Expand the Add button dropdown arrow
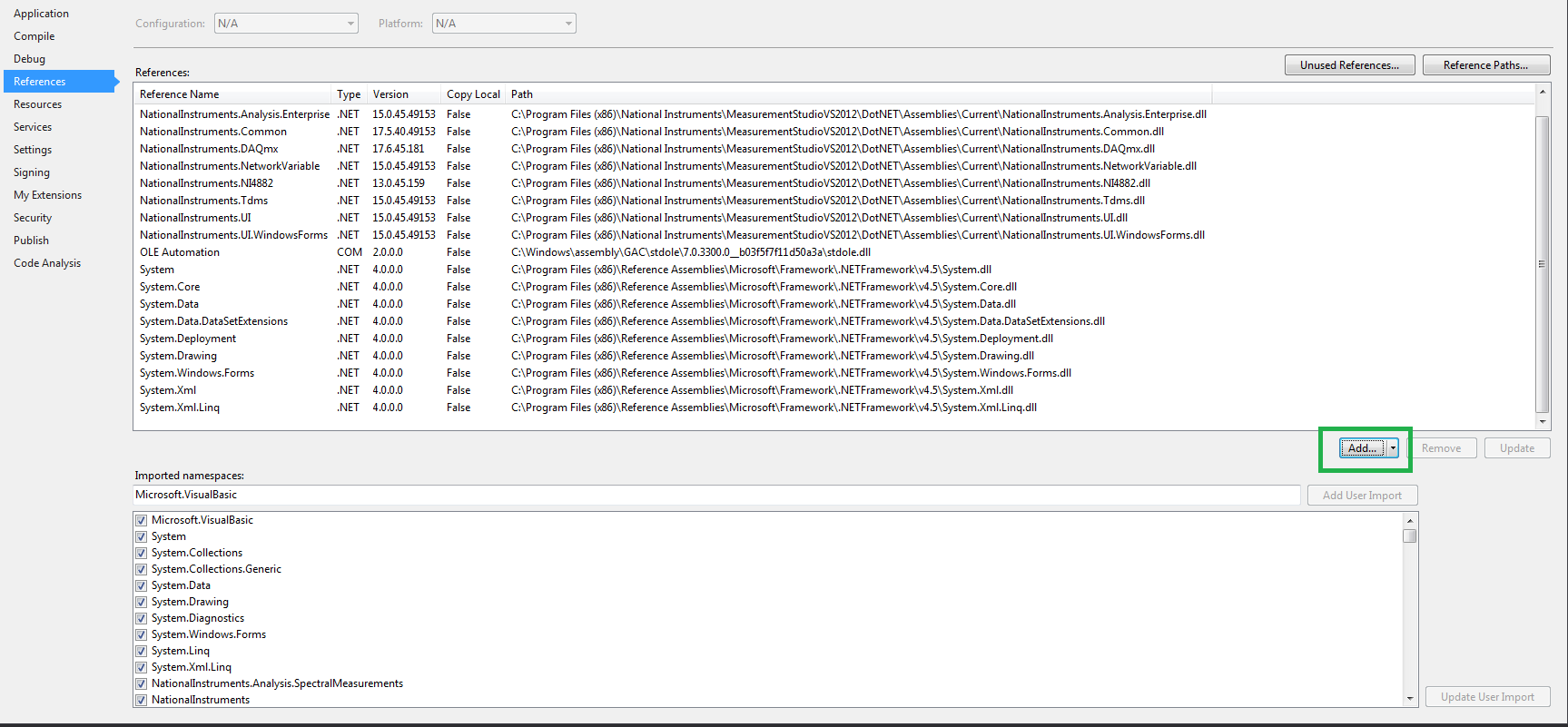Viewport: 1568px width, 727px height. pos(1393,448)
